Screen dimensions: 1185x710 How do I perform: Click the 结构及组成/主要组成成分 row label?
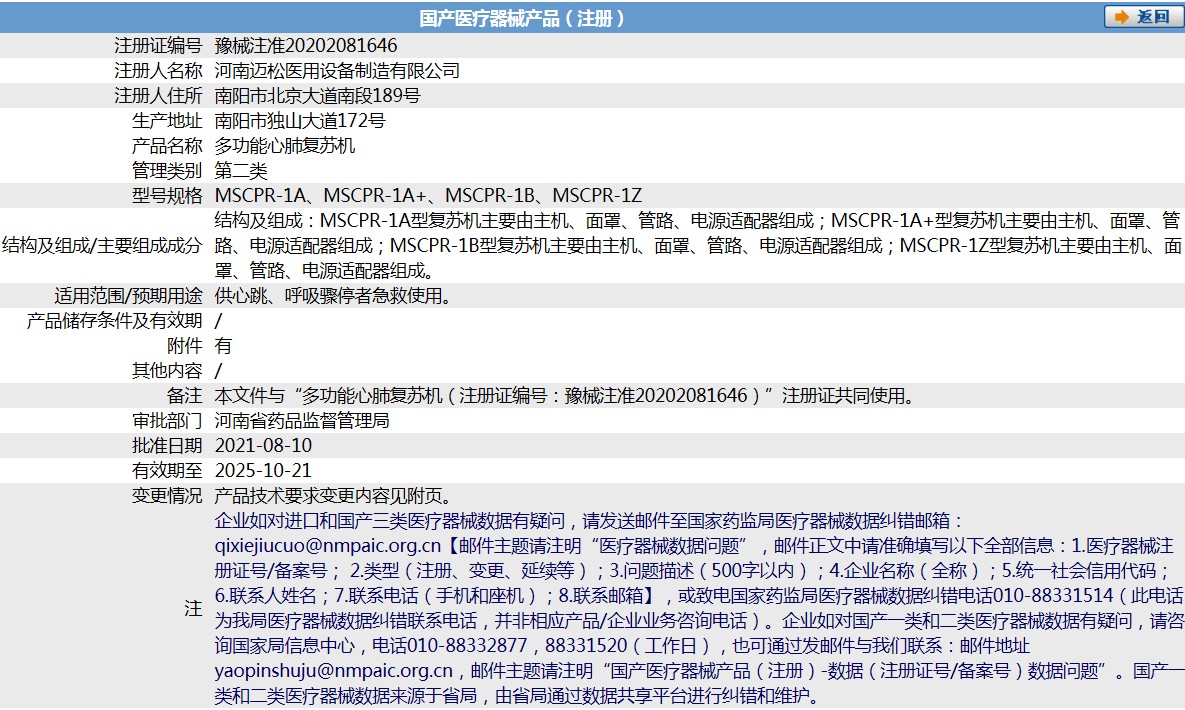point(102,246)
